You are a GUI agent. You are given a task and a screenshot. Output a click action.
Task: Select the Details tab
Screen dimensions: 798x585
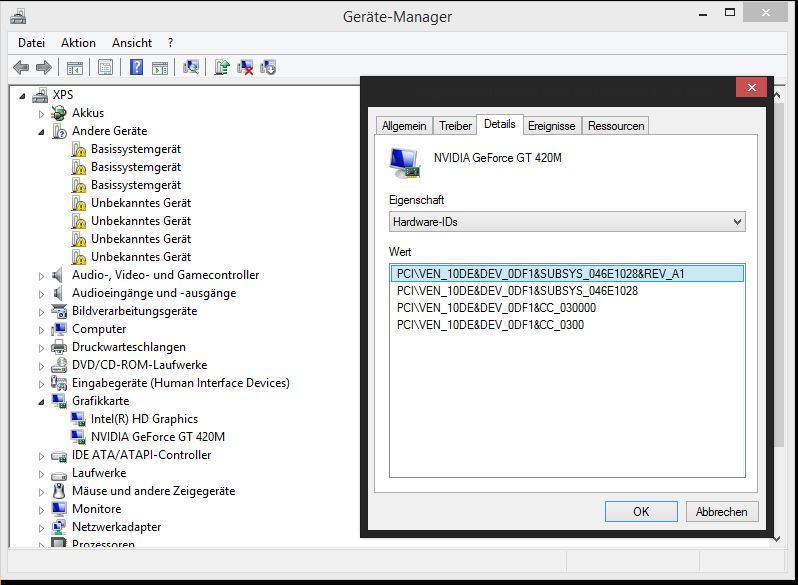[x=500, y=124]
